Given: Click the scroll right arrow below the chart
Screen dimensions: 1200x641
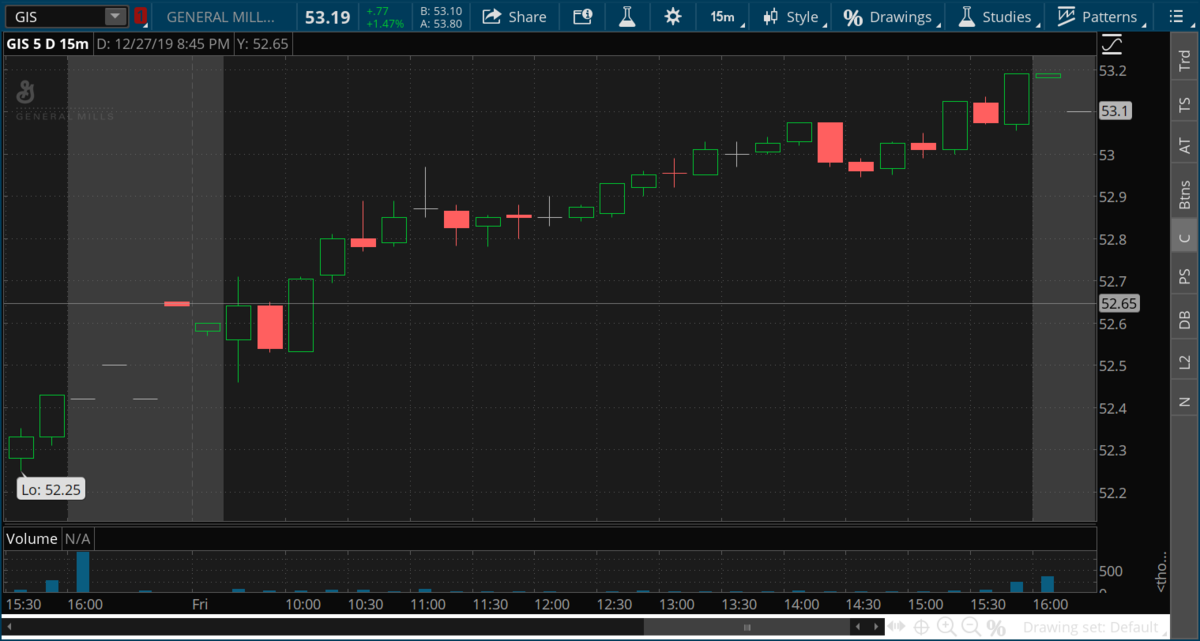Looking at the screenshot, I should click(x=877, y=627).
